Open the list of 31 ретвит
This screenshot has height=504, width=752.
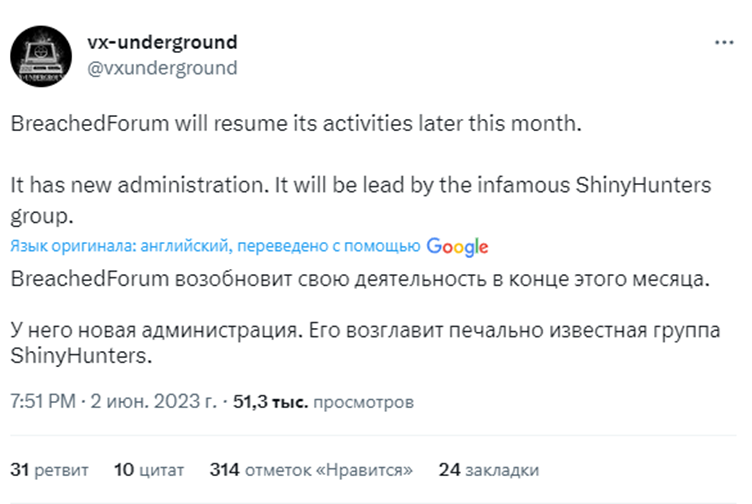pos(50,469)
